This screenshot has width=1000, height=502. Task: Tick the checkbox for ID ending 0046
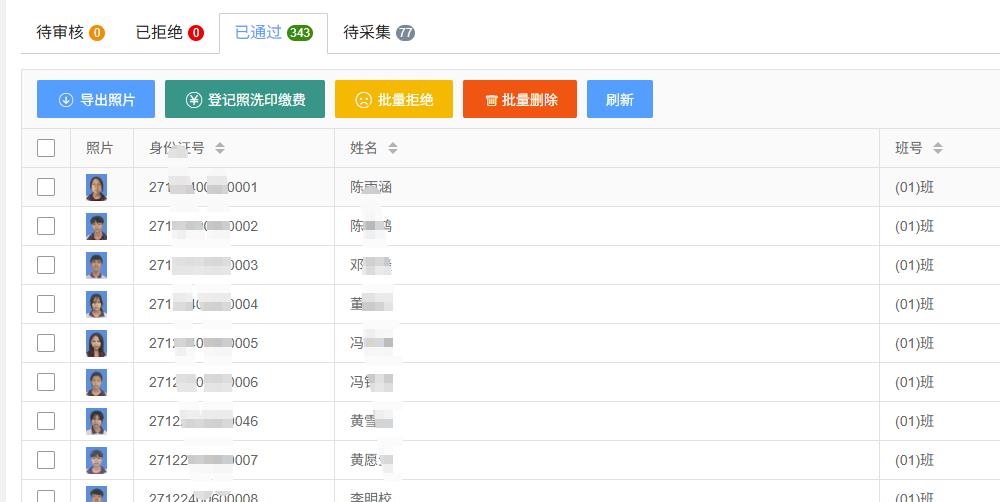pos(46,421)
